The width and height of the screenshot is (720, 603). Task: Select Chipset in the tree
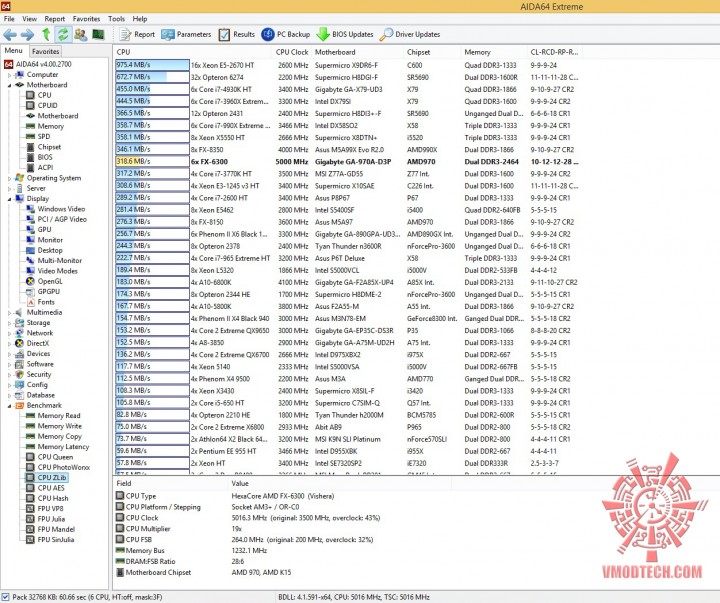49,147
